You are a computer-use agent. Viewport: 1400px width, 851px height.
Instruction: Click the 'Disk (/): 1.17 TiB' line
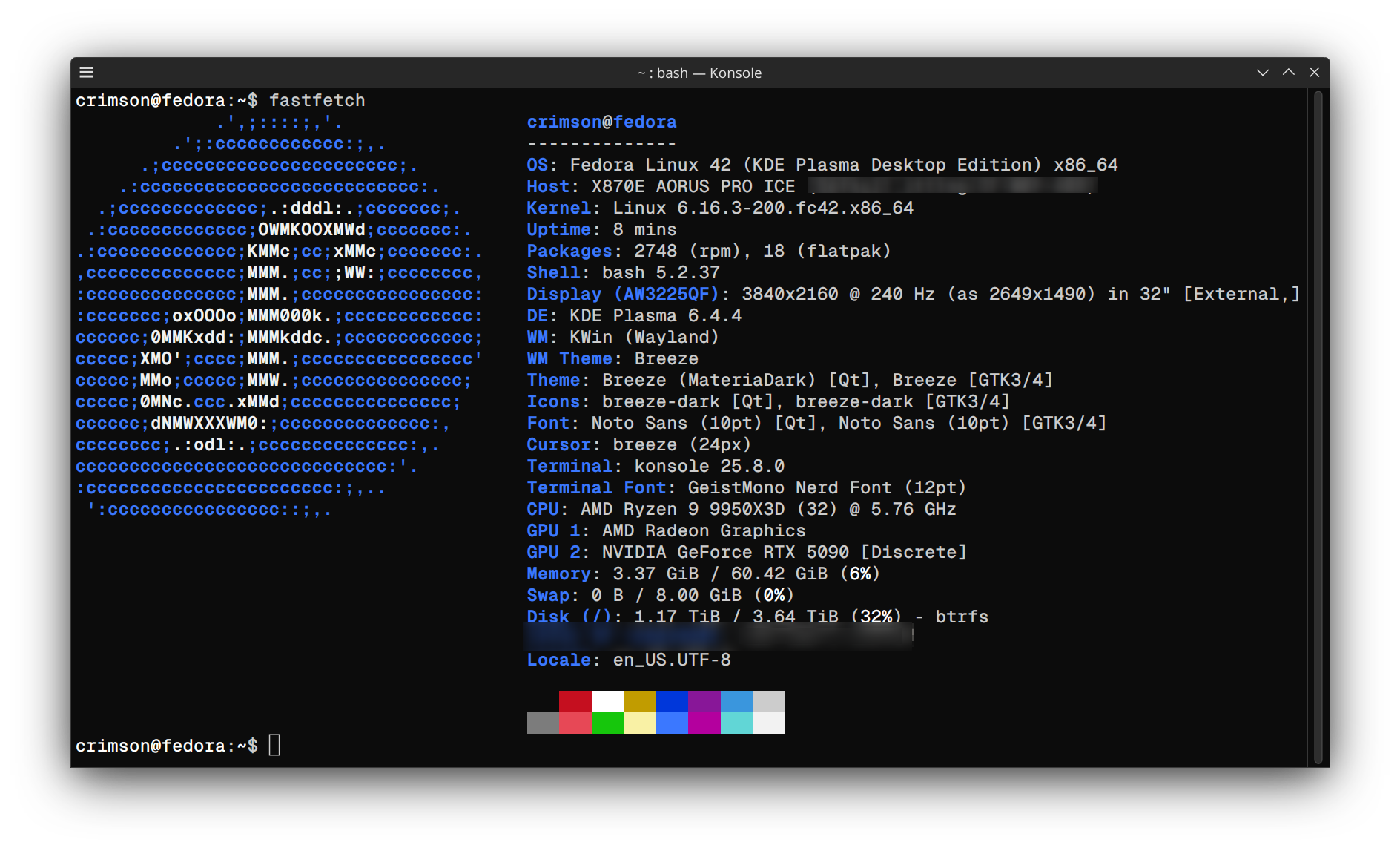[758, 617]
